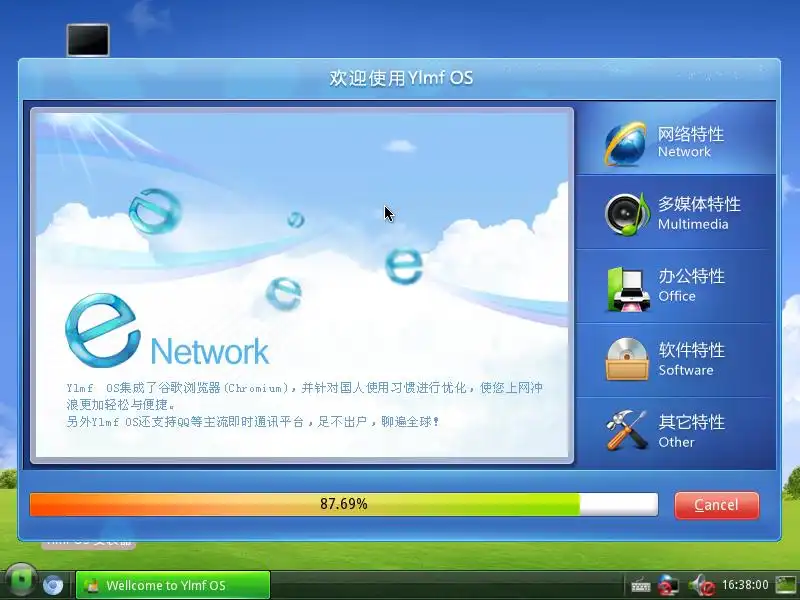800x600 pixels.
Task: Click the Network globe icon
Action: click(626, 144)
